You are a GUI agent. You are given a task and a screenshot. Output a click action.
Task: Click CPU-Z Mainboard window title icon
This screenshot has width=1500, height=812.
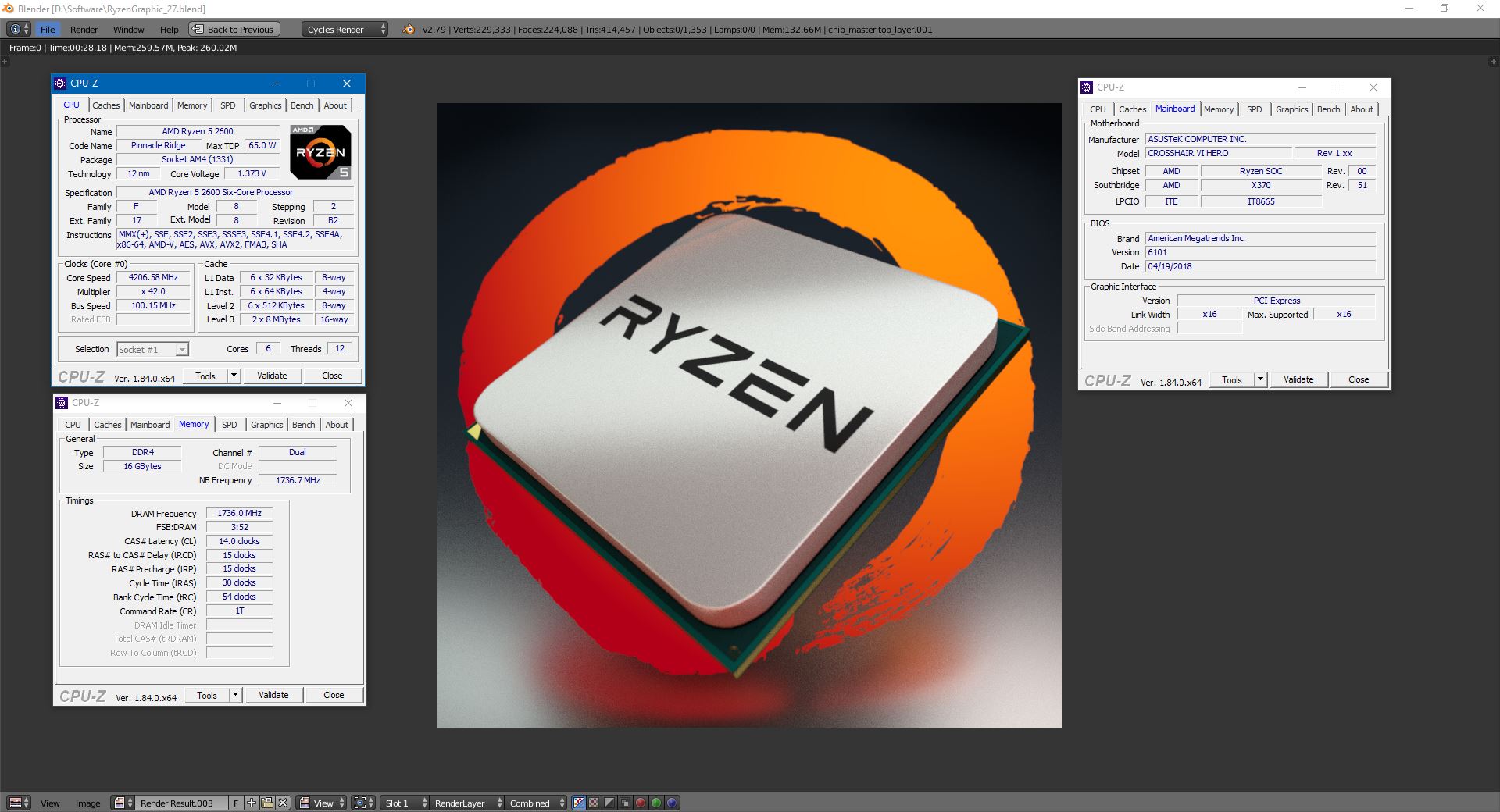1087,87
